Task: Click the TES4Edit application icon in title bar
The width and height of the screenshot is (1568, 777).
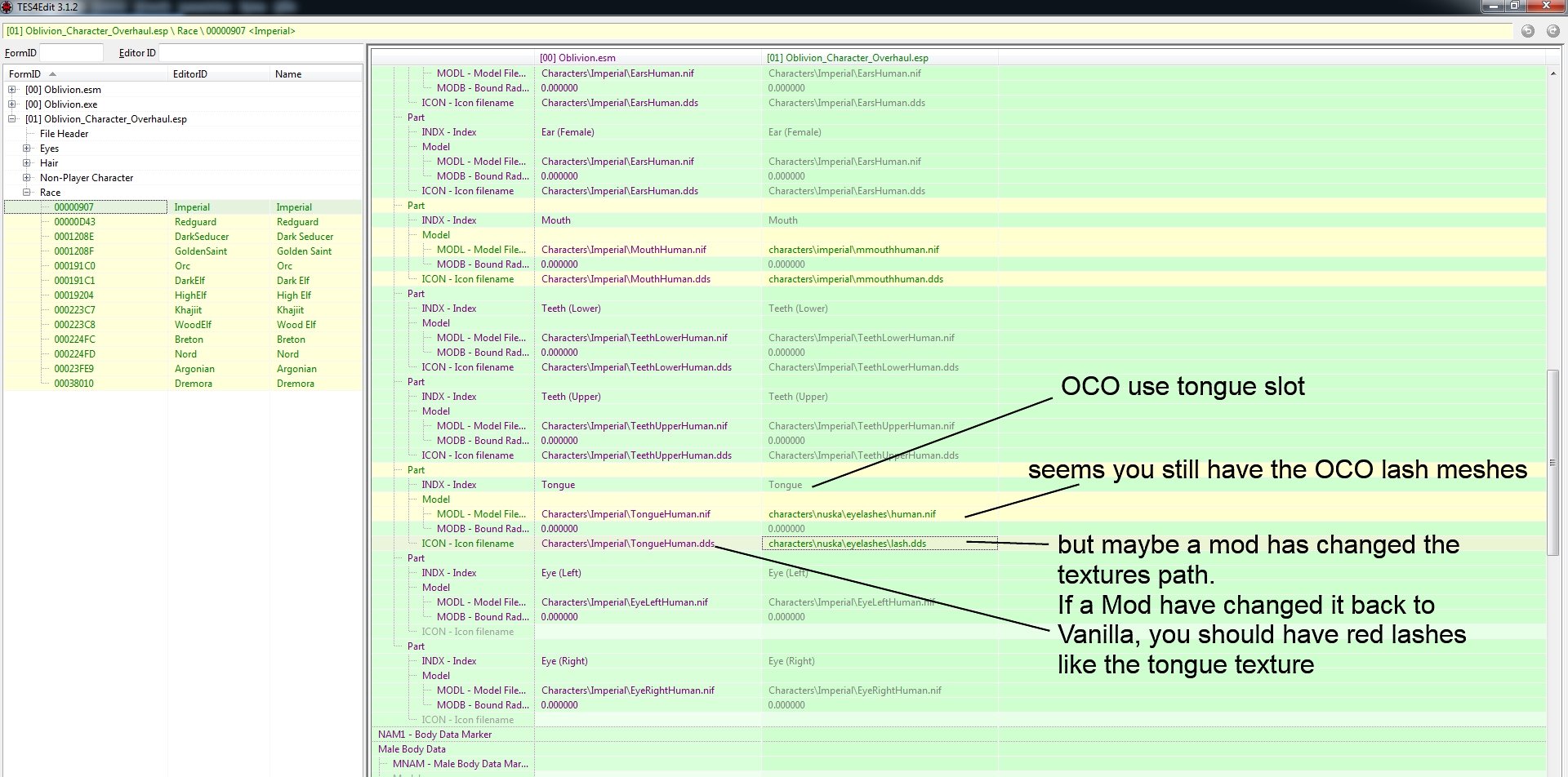Action: click(x=7, y=7)
